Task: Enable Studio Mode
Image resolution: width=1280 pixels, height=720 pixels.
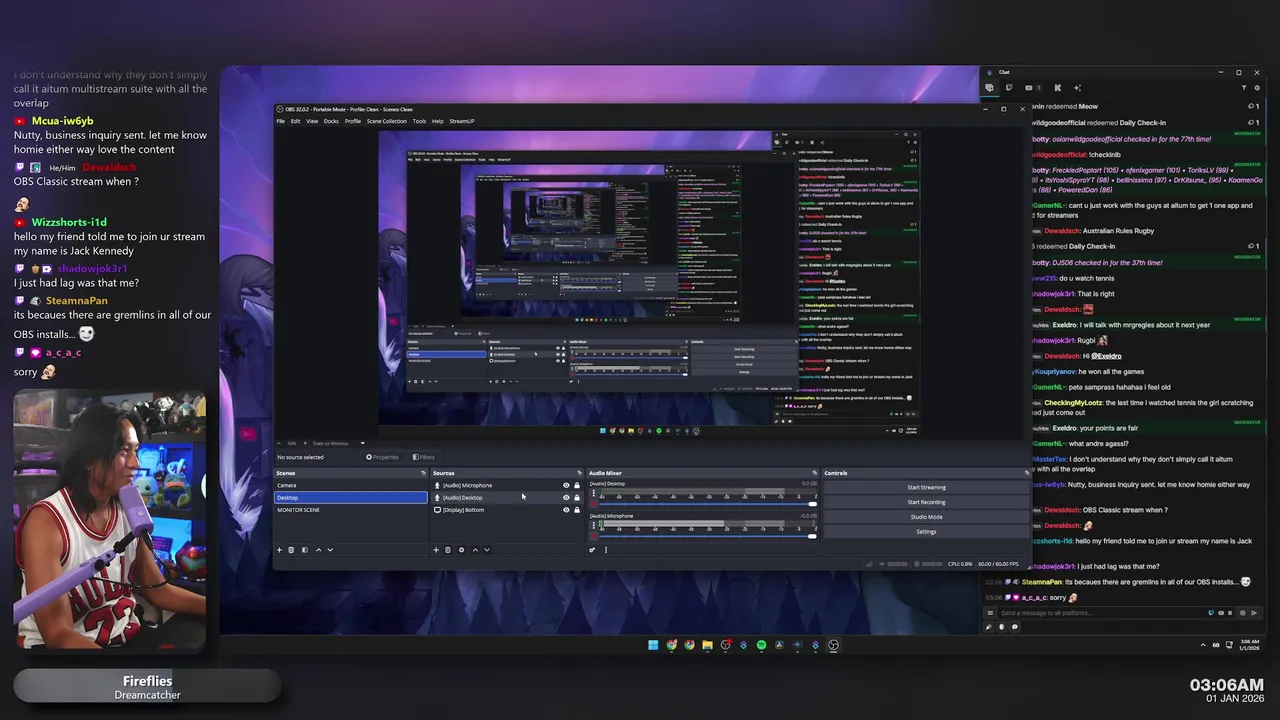Action: 926,517
